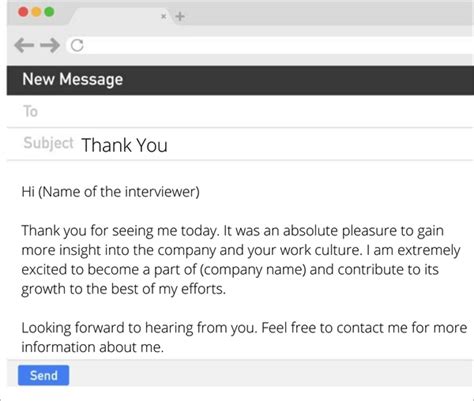
Task: Place cursor in the greeting line
Action: tap(110, 192)
